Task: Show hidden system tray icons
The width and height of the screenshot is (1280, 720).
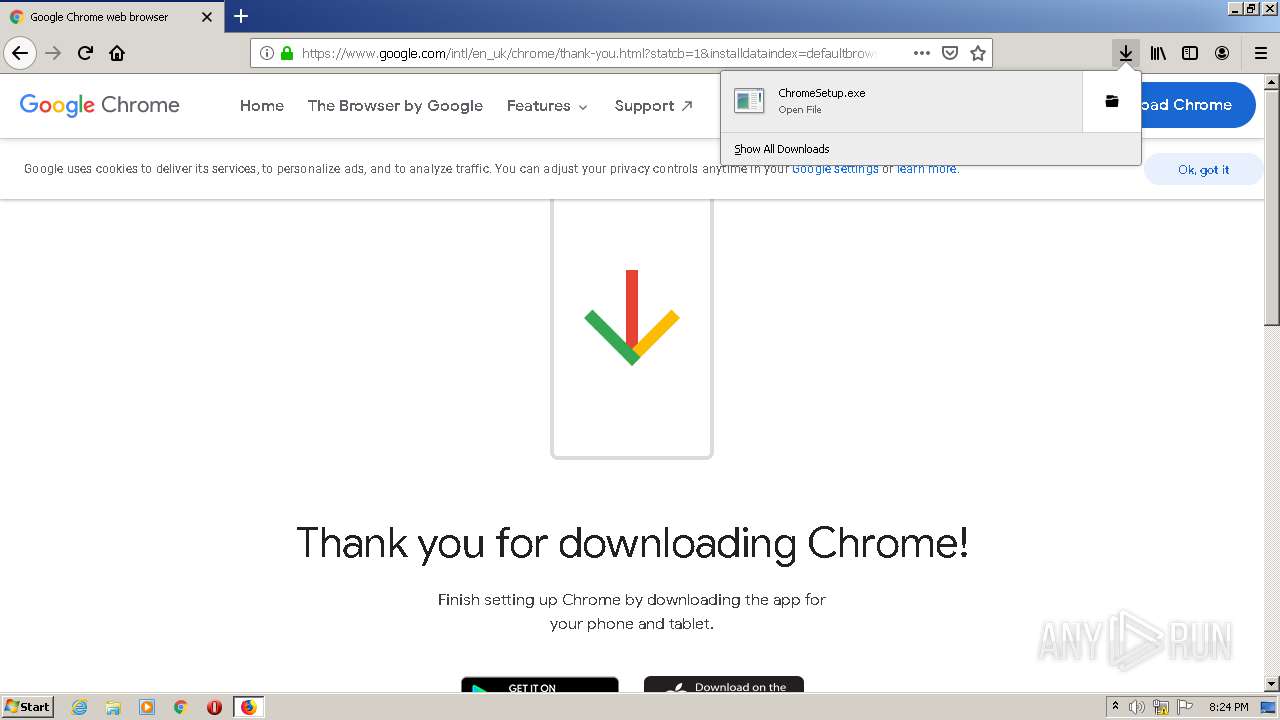Action: point(1115,707)
